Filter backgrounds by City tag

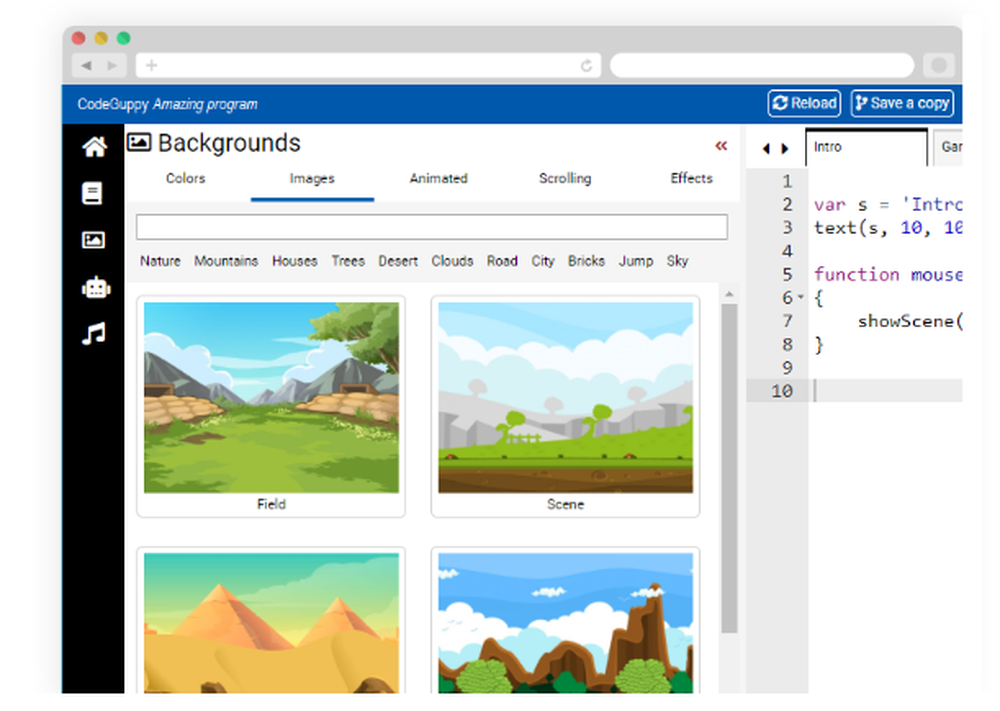543,261
